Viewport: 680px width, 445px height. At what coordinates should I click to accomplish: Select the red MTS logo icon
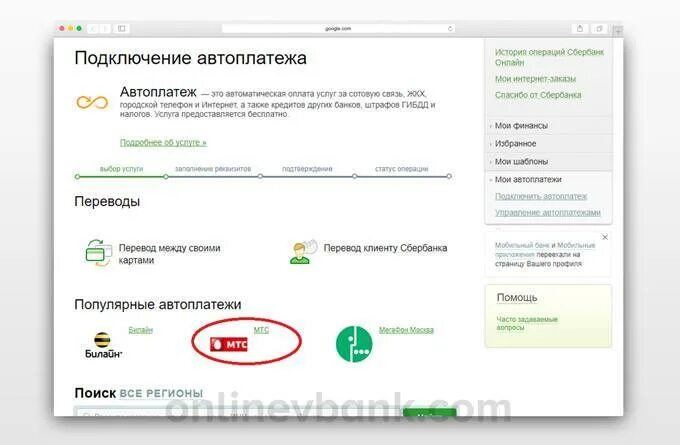pos(229,344)
